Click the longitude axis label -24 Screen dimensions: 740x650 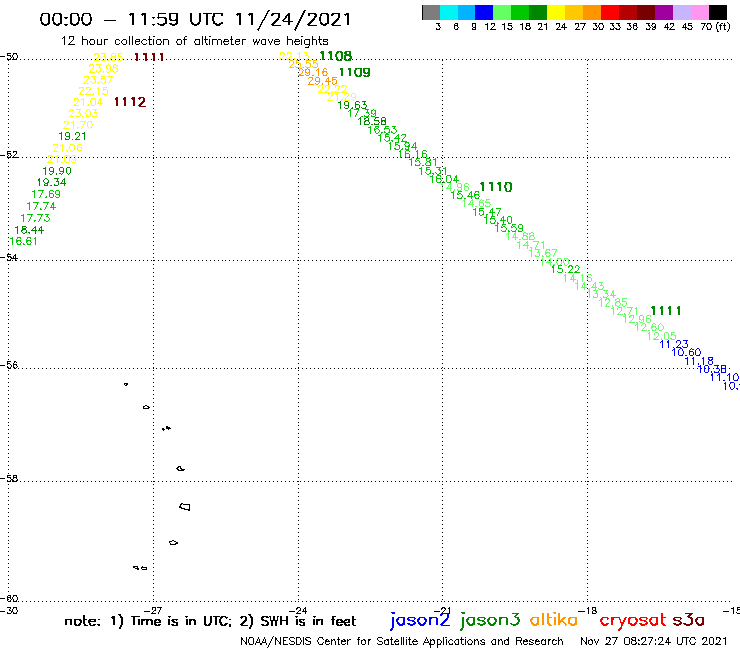tap(299, 611)
